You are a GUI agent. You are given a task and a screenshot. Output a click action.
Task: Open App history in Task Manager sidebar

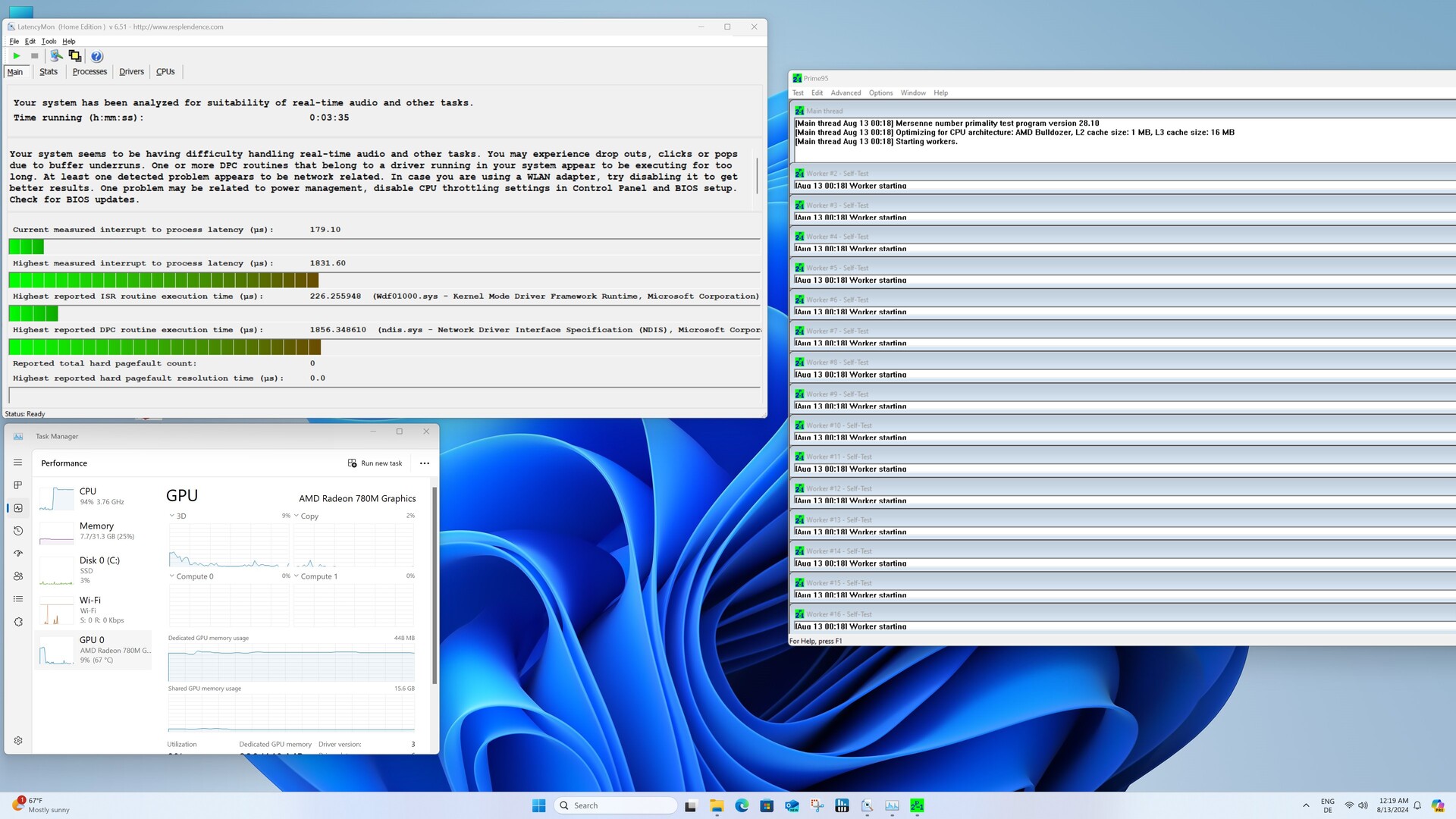[18, 531]
